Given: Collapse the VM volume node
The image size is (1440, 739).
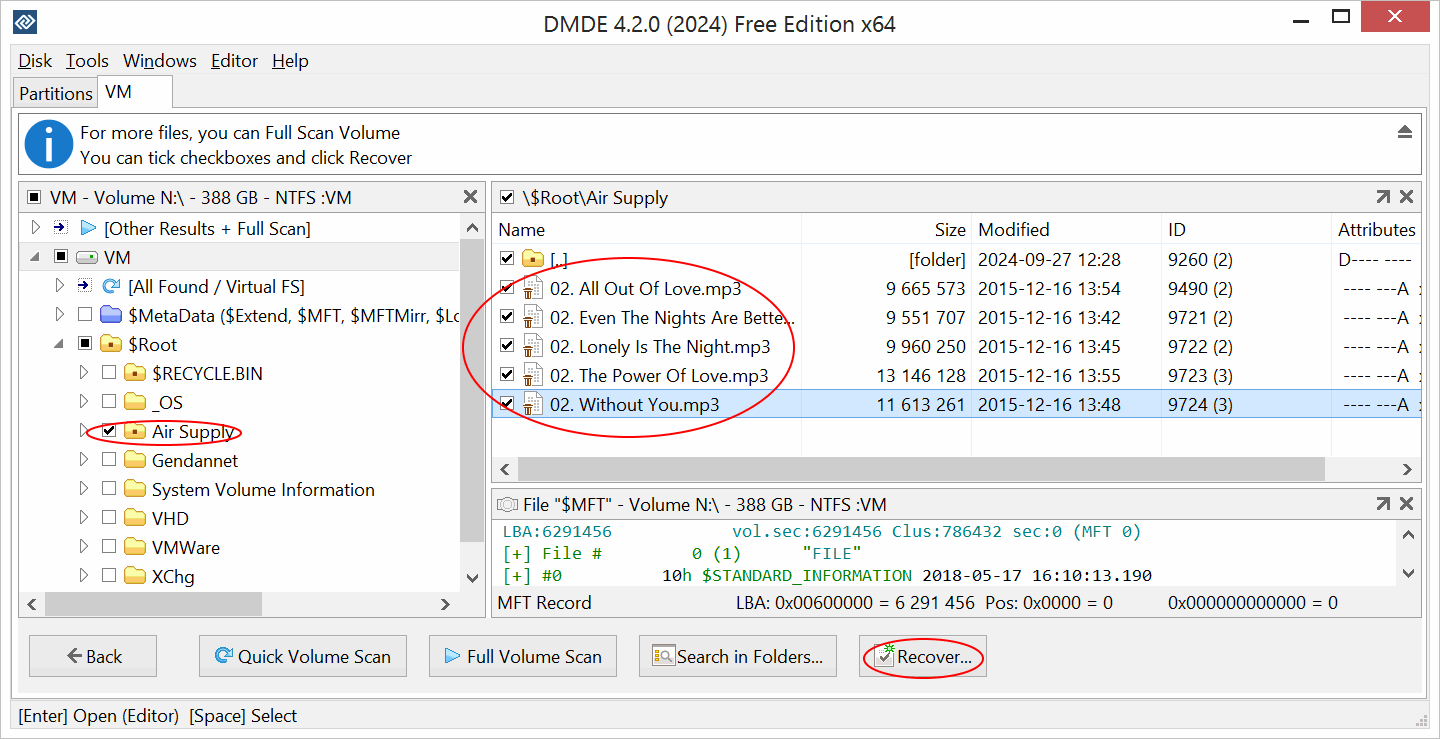Looking at the screenshot, I should pyautogui.click(x=36, y=257).
